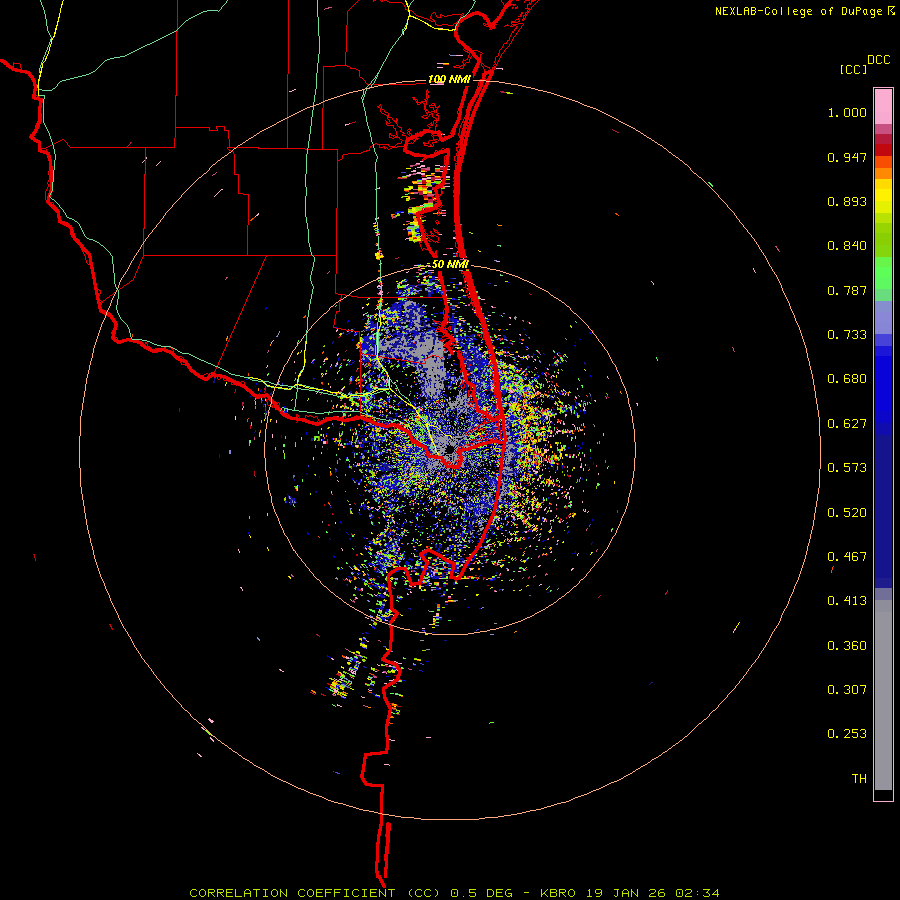Pick the dark red color bar segment
This screenshot has height=900, width=900.
[883, 149]
